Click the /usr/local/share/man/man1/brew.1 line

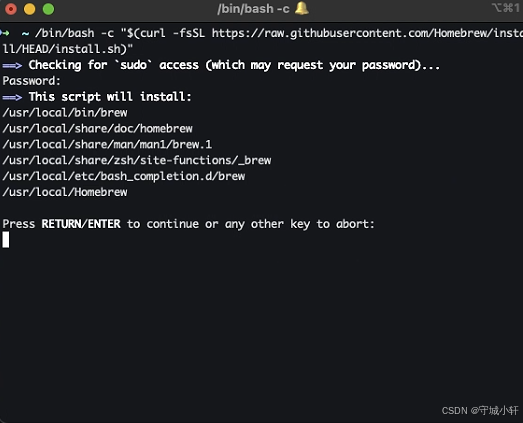[107, 145]
